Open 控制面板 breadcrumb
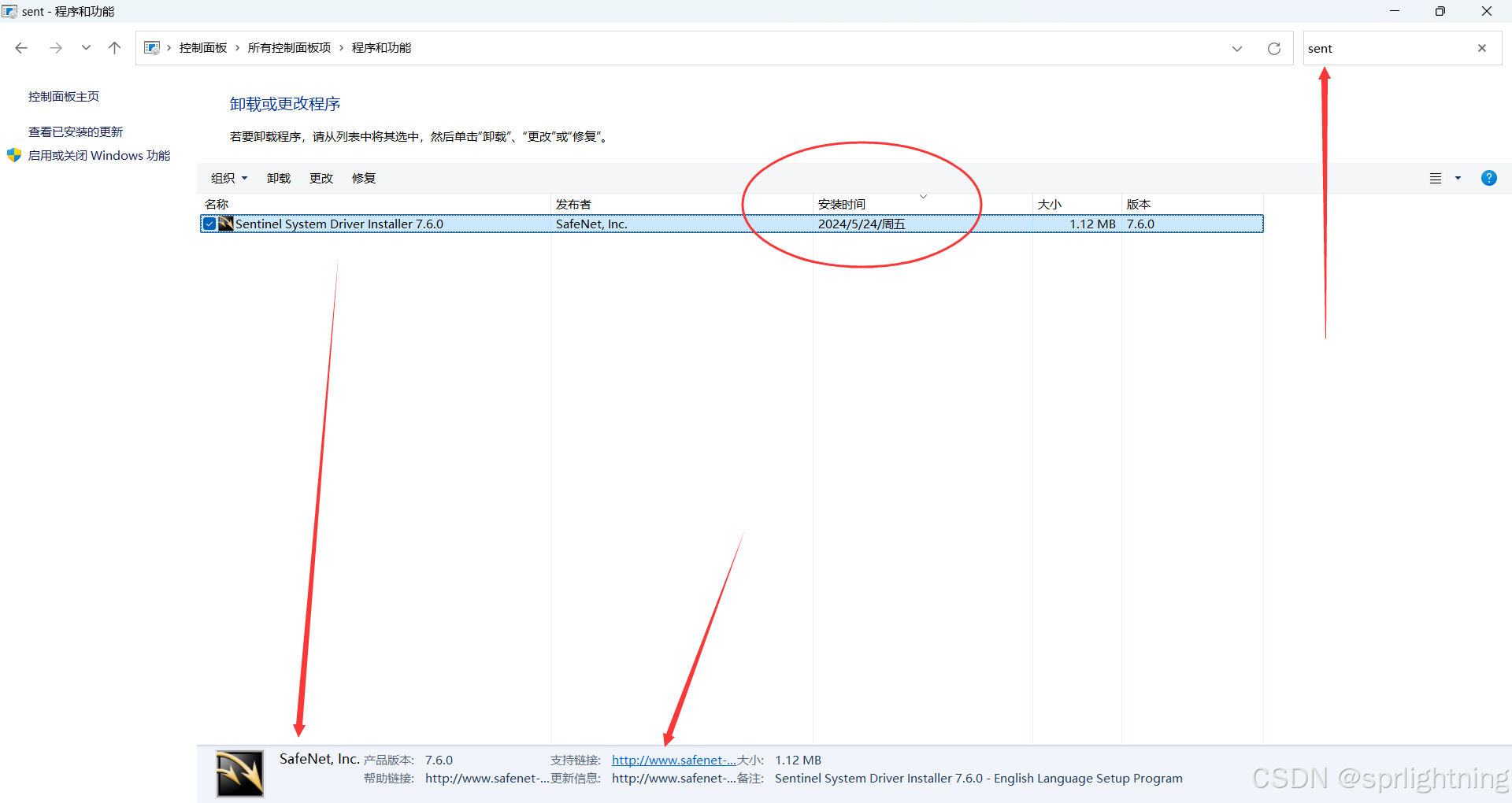 [202, 48]
